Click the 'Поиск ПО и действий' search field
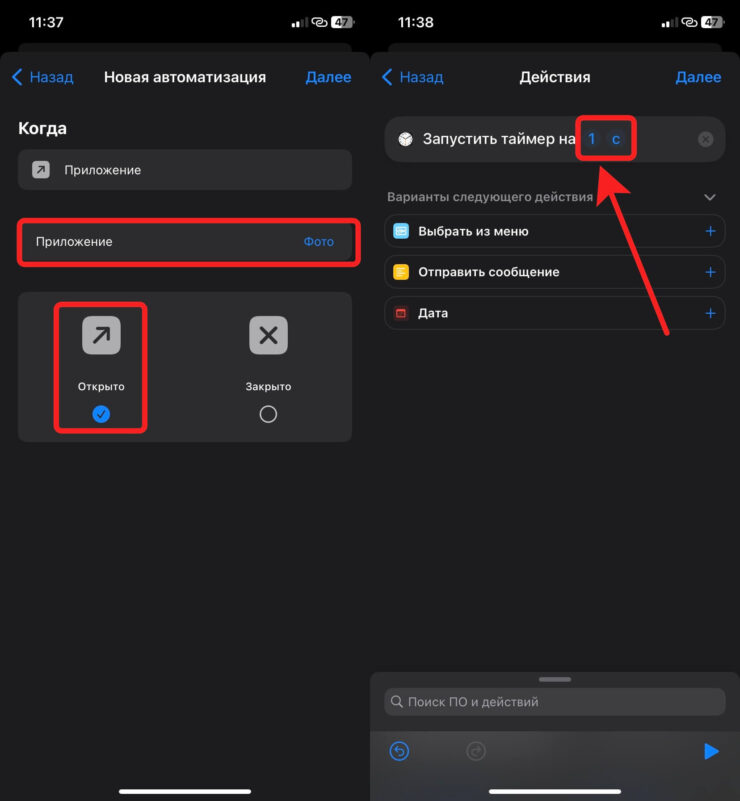The width and height of the screenshot is (740, 801). [x=554, y=702]
